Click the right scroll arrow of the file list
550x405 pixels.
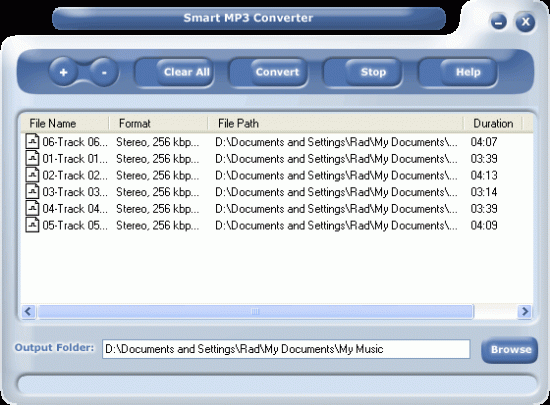[525, 311]
